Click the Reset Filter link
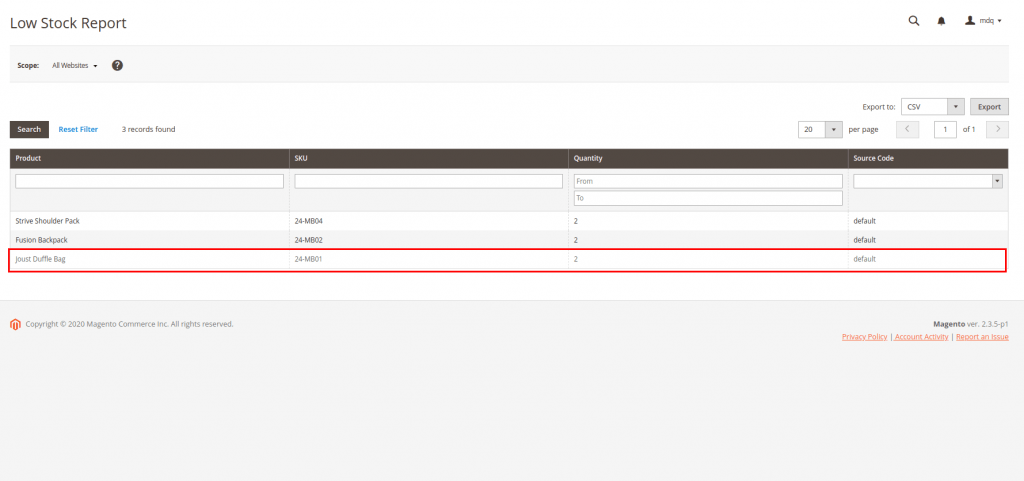 click(78, 129)
